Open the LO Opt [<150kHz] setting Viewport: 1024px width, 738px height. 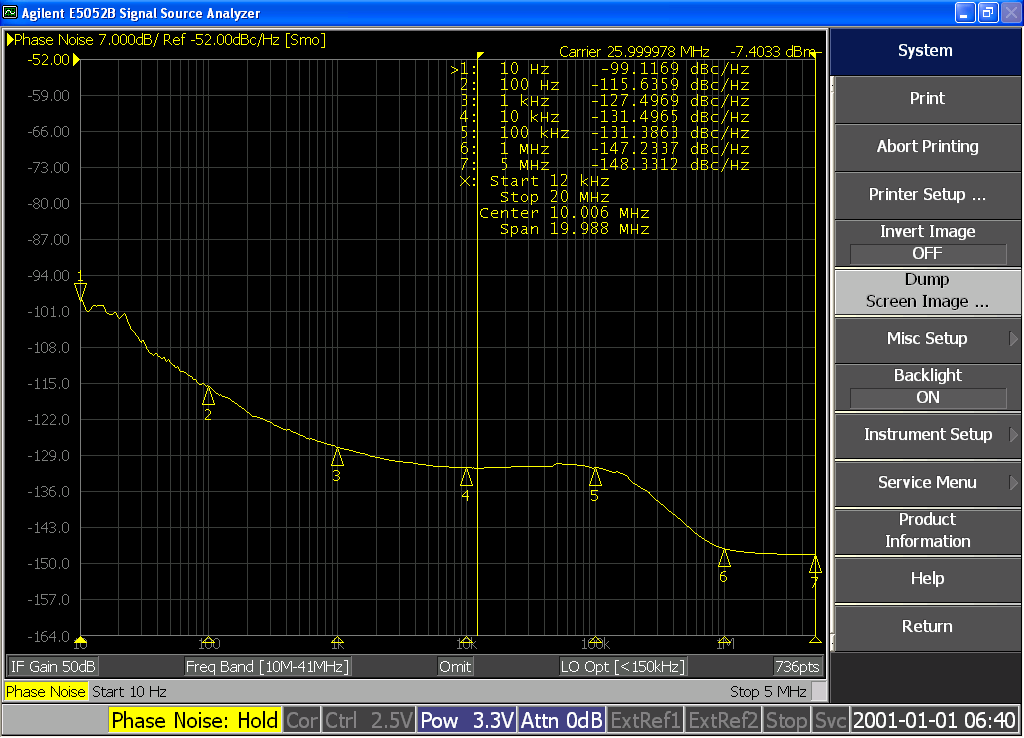[x=622, y=666]
